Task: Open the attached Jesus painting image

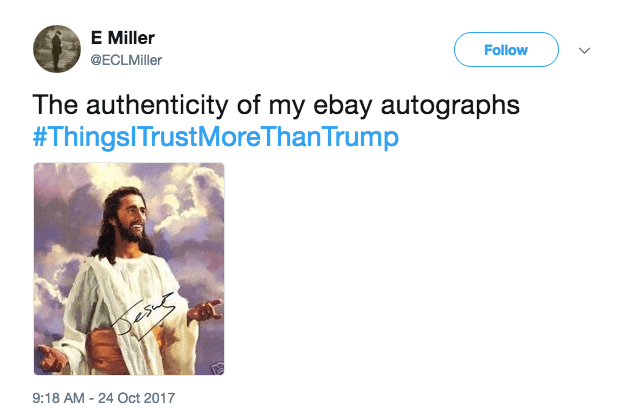Action: point(129,269)
